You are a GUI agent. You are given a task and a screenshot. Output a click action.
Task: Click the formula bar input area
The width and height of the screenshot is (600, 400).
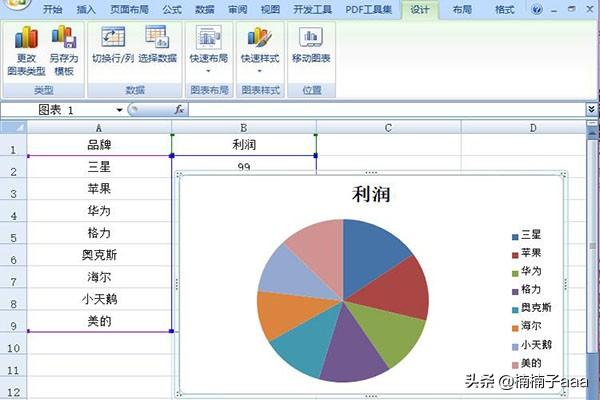tap(386, 110)
